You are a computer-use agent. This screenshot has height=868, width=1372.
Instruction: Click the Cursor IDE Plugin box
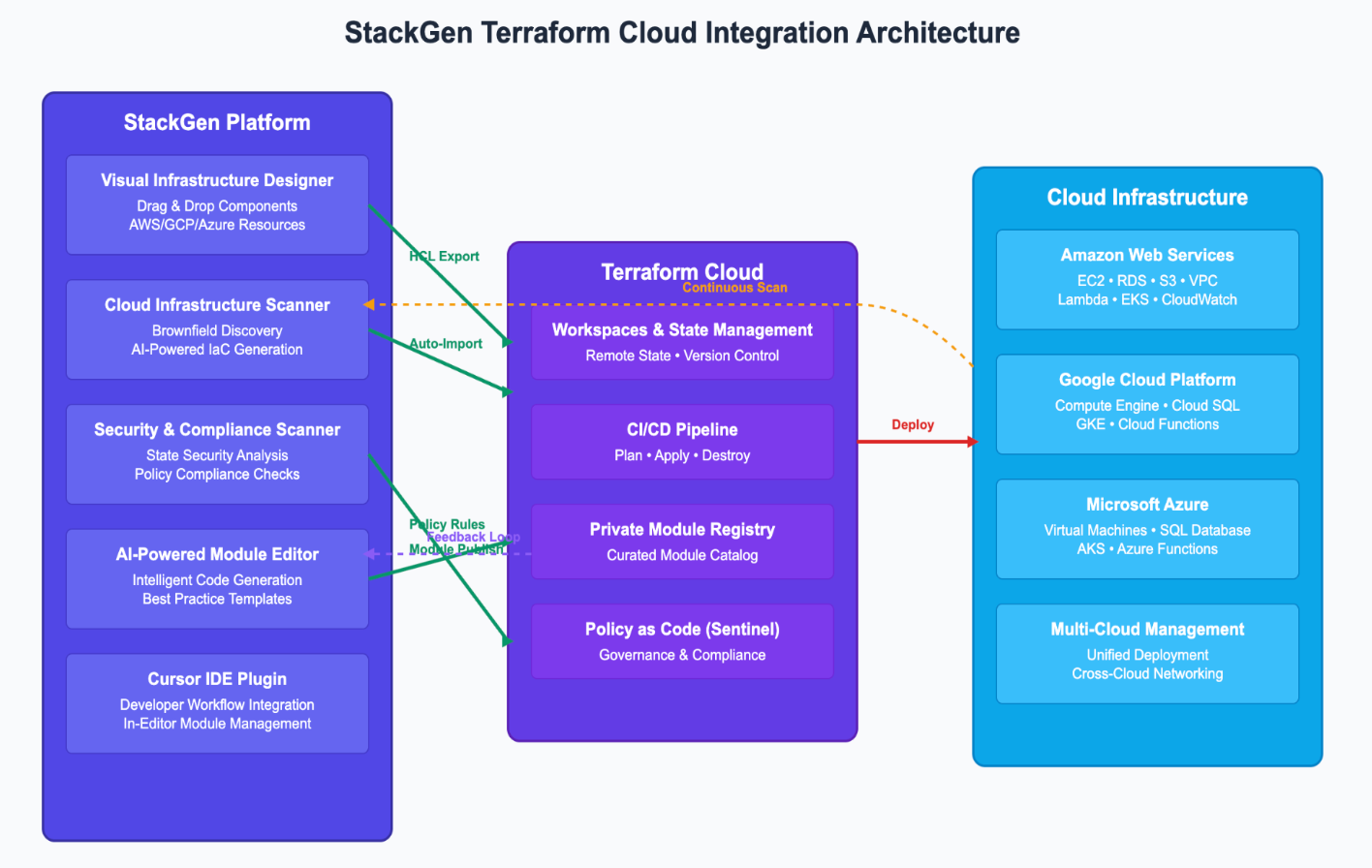click(217, 703)
